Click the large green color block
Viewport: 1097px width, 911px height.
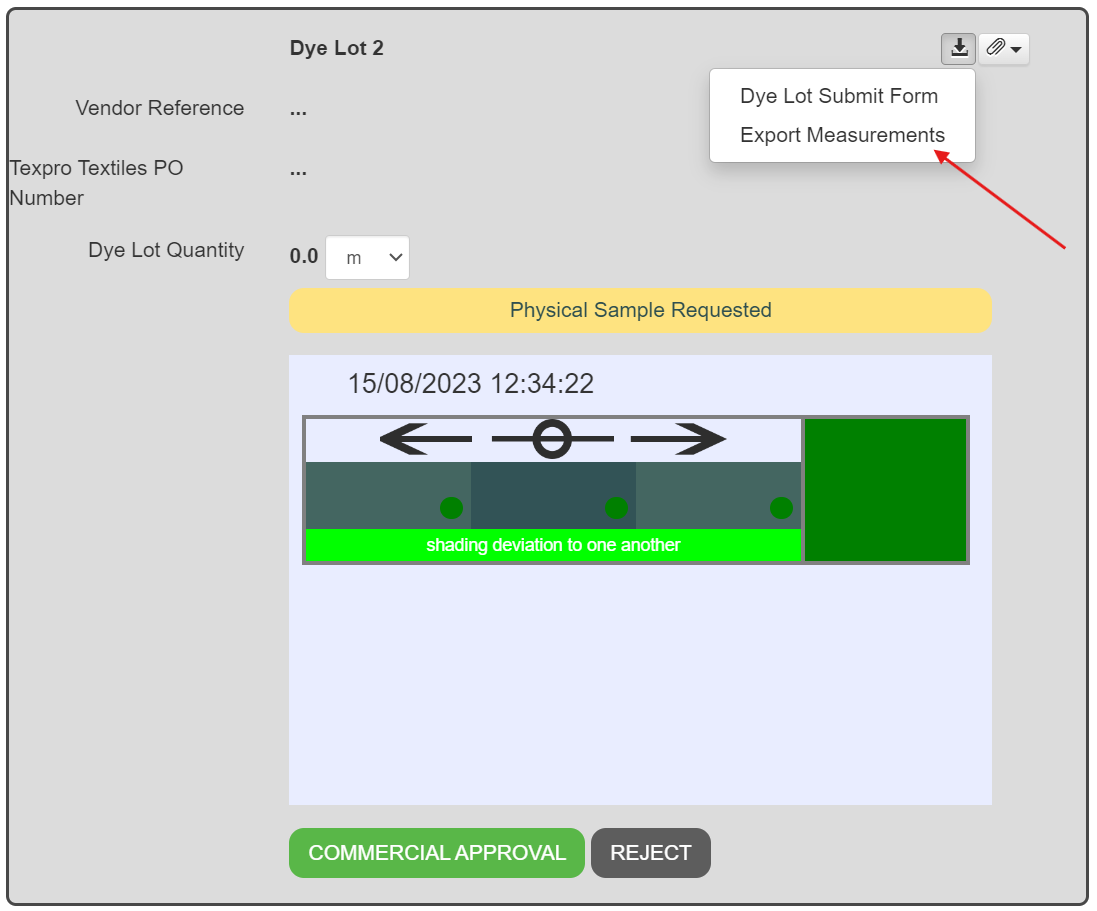[x=886, y=490]
